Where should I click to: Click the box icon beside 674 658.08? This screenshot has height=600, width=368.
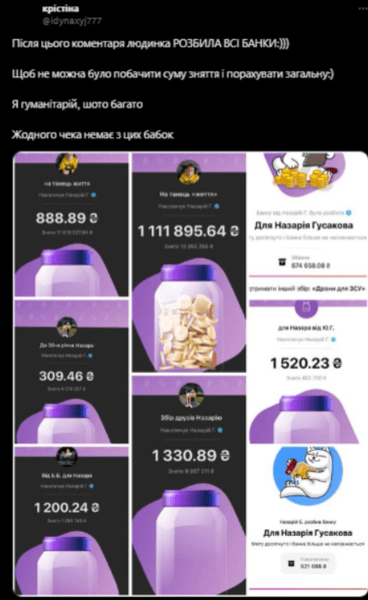[x=282, y=262]
